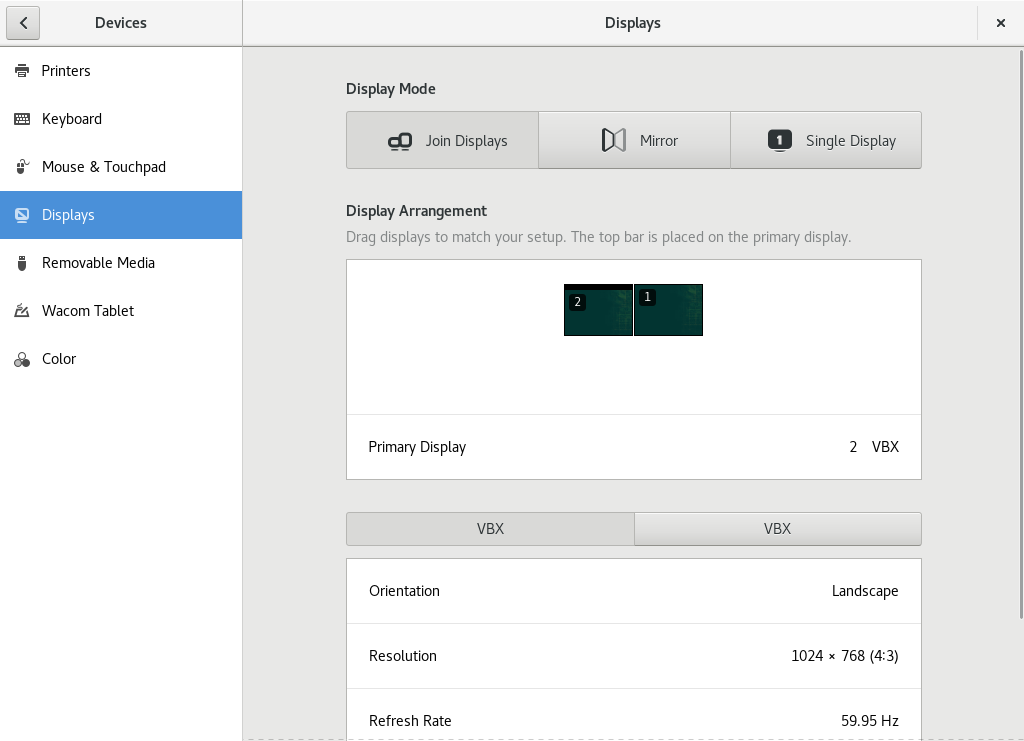Click the Removable Media USB icon
Viewport: 1024px width, 741px height.
coord(22,263)
